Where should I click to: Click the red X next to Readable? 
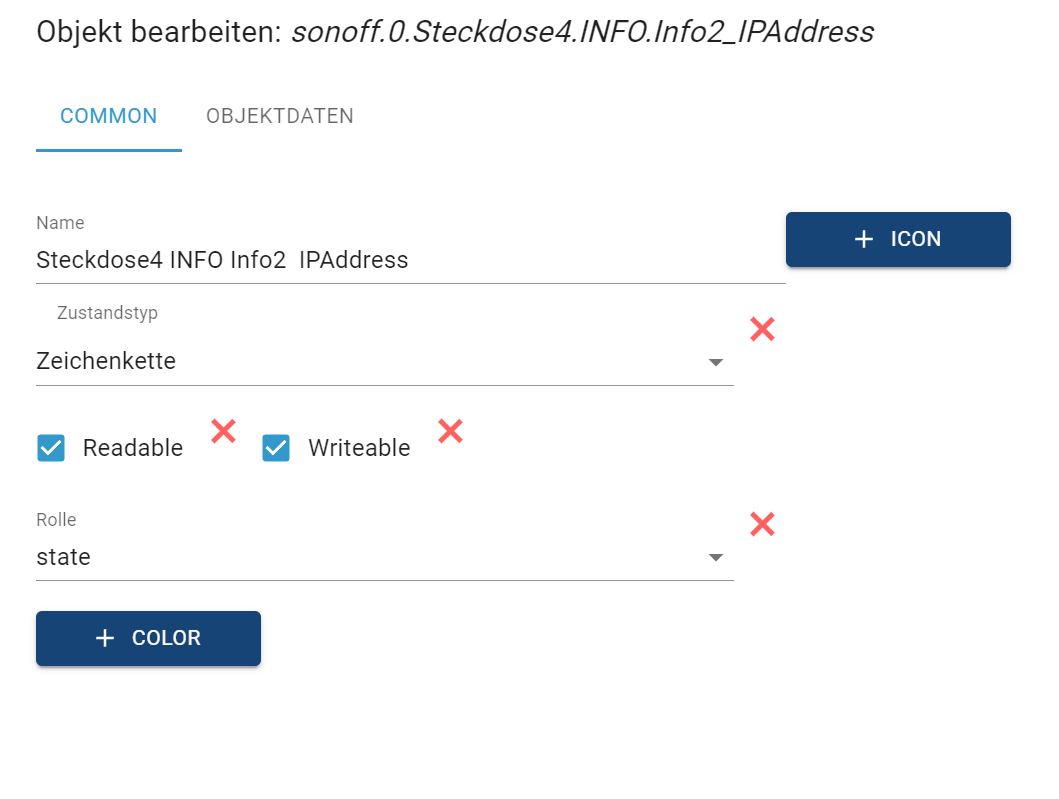[223, 431]
